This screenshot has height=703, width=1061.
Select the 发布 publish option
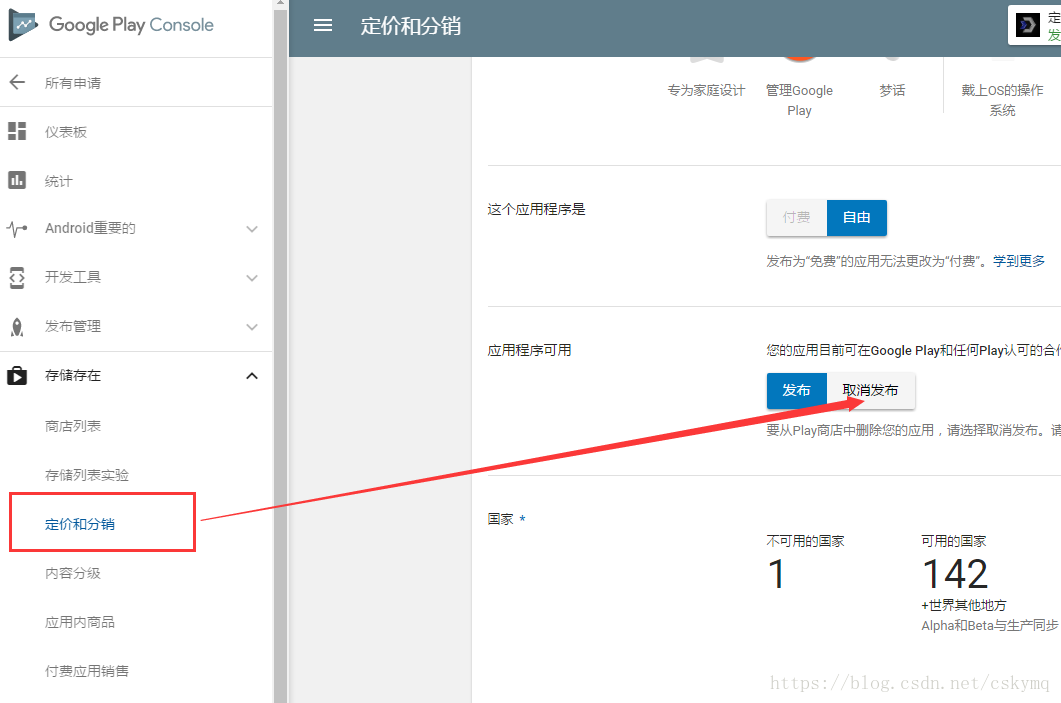(796, 390)
